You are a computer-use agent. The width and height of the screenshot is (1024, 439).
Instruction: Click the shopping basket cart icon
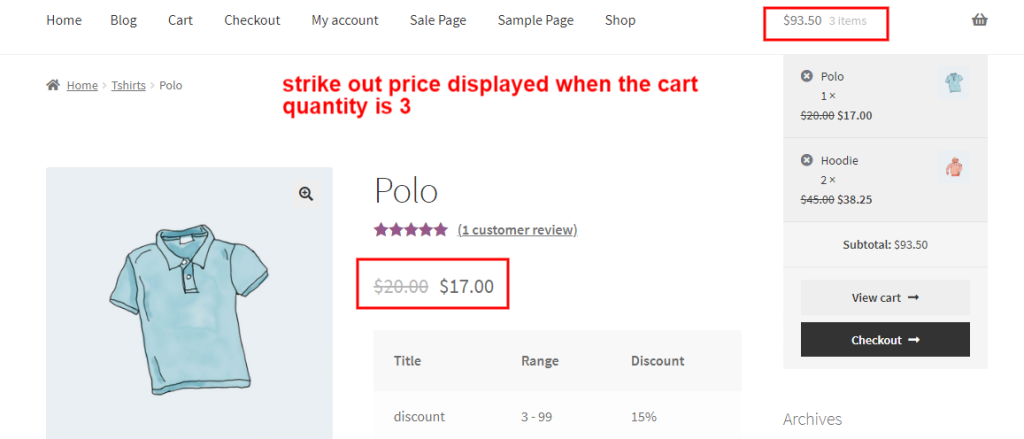979,20
